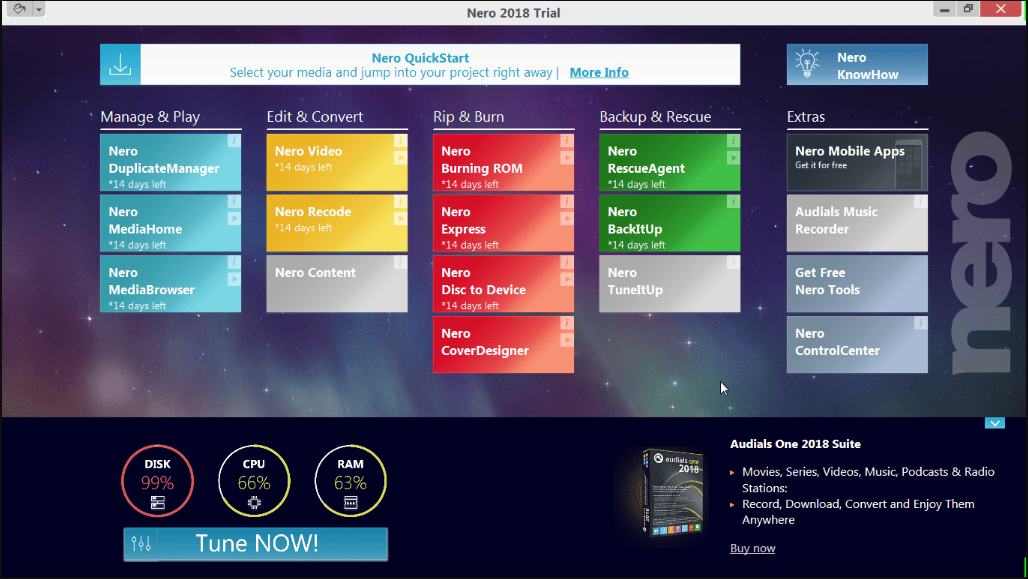The width and height of the screenshot is (1028, 579).
Task: Click the CPU 66% usage gauge
Action: pyautogui.click(x=254, y=481)
